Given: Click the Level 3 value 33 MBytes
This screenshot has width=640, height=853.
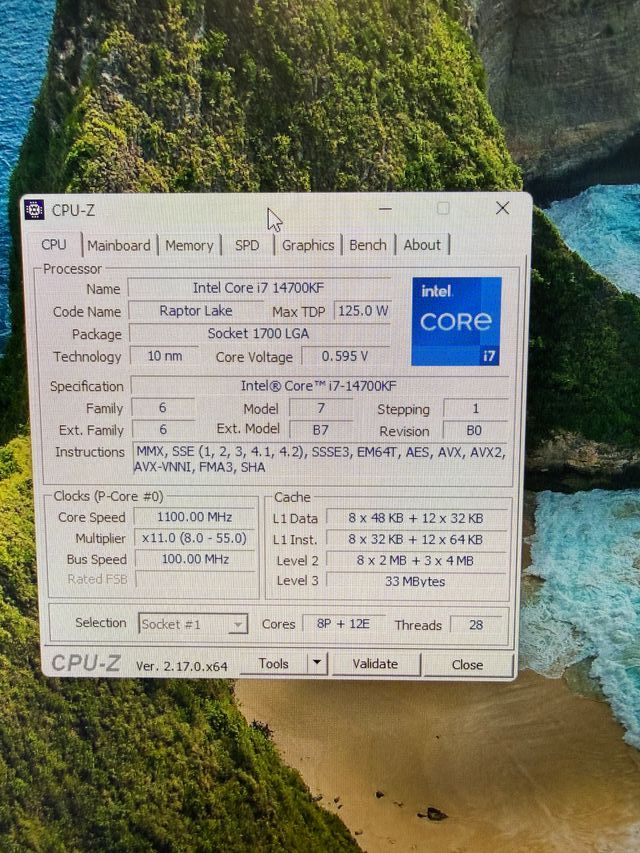Looking at the screenshot, I should pyautogui.click(x=416, y=581).
